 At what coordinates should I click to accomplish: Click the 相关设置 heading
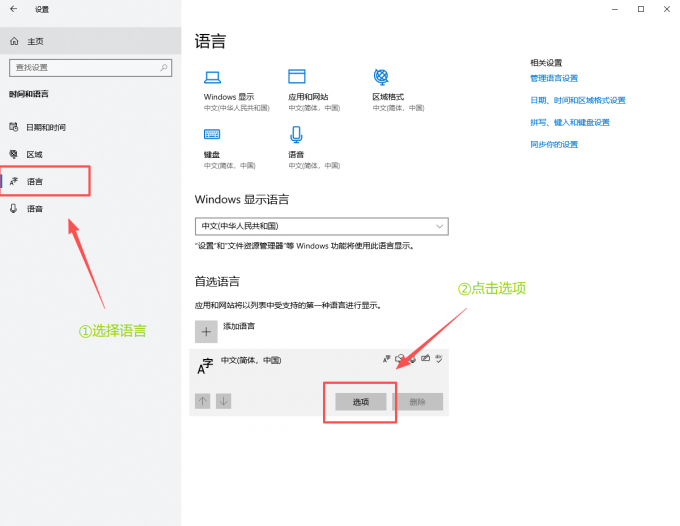(x=546, y=63)
